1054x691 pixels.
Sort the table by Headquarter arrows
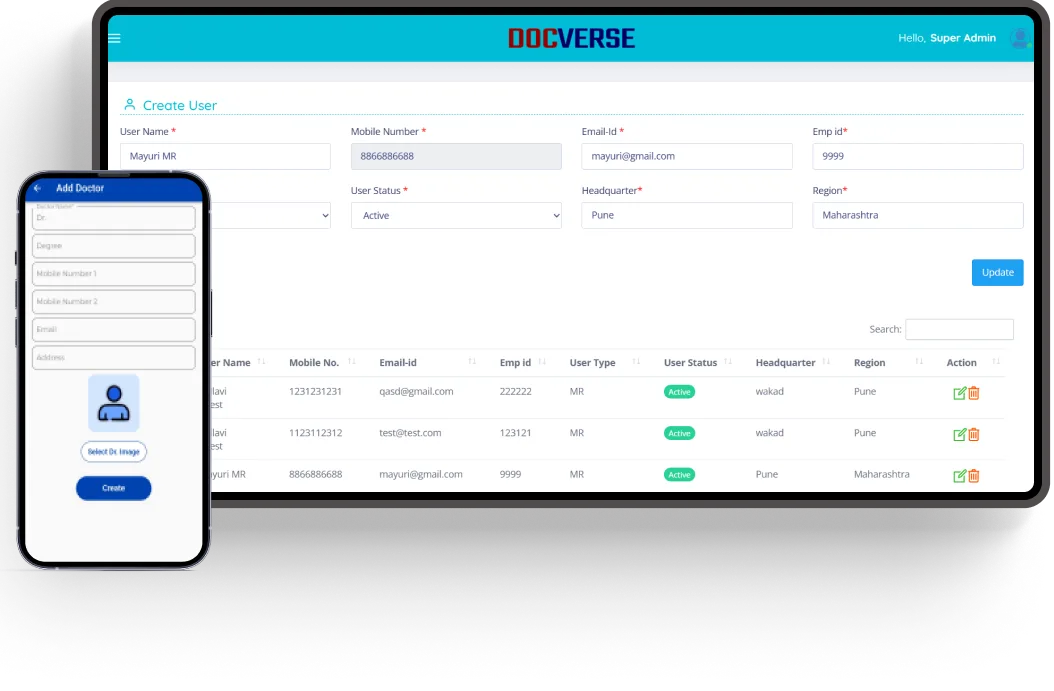[826, 362]
